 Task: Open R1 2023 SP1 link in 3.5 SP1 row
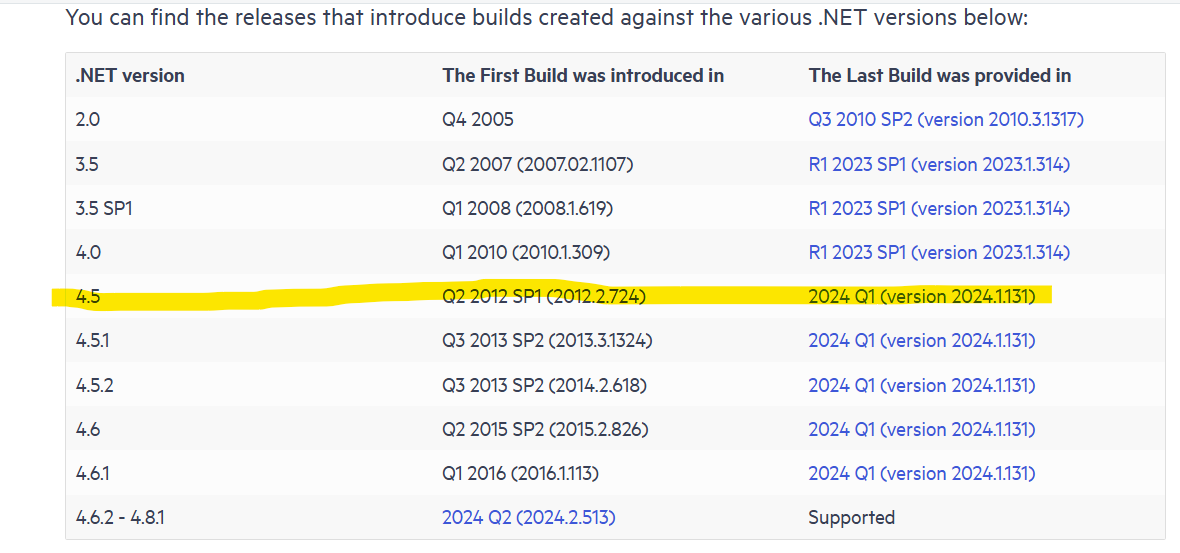(939, 208)
